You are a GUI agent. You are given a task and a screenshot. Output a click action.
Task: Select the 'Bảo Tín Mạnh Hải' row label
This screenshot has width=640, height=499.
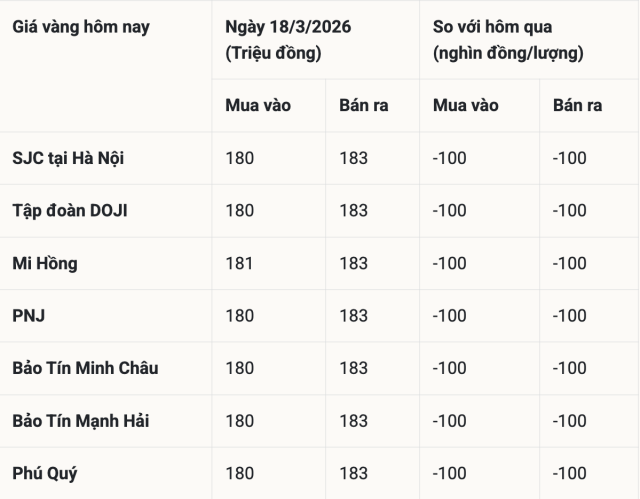click(81, 421)
